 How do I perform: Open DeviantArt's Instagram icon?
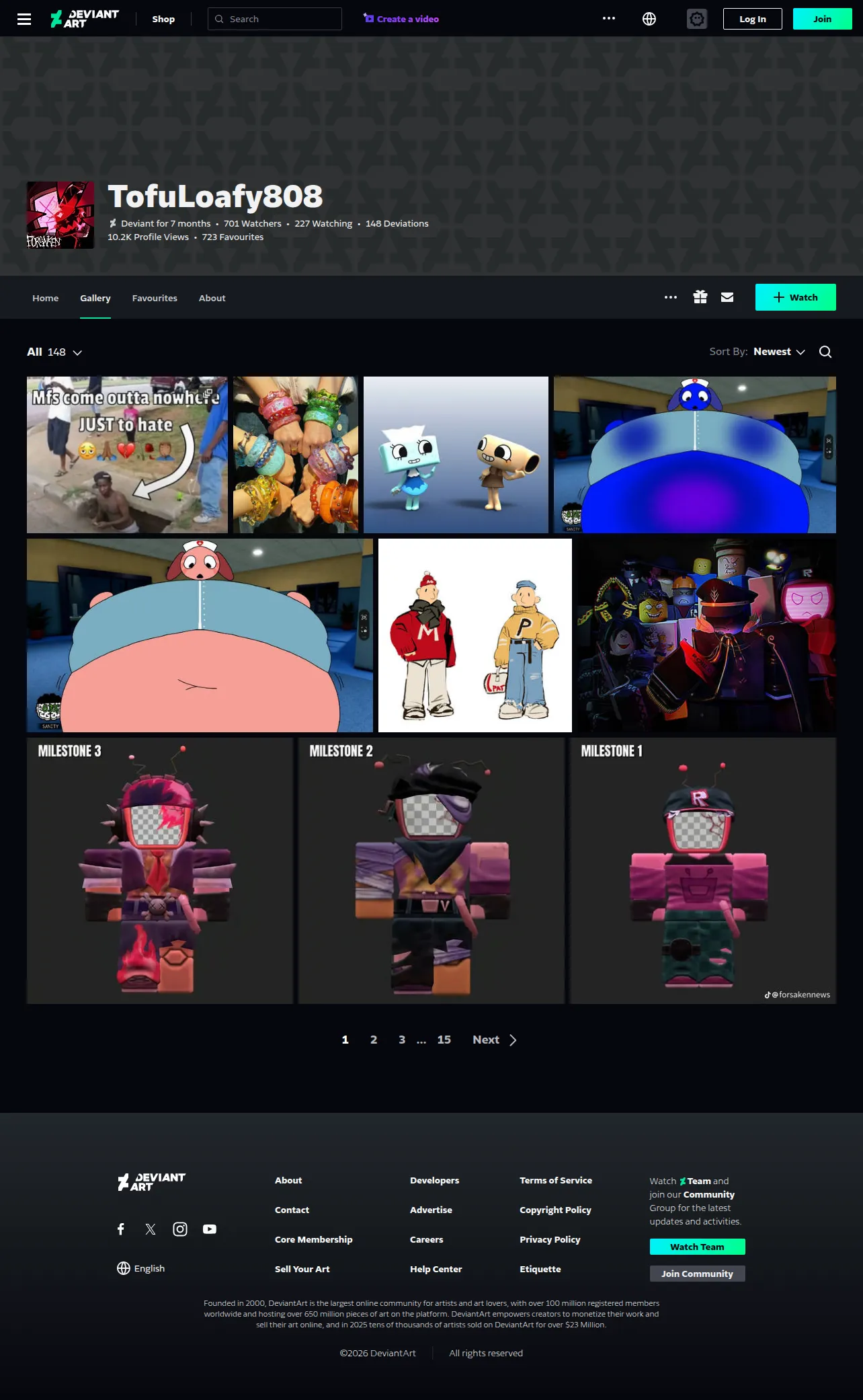point(180,1229)
